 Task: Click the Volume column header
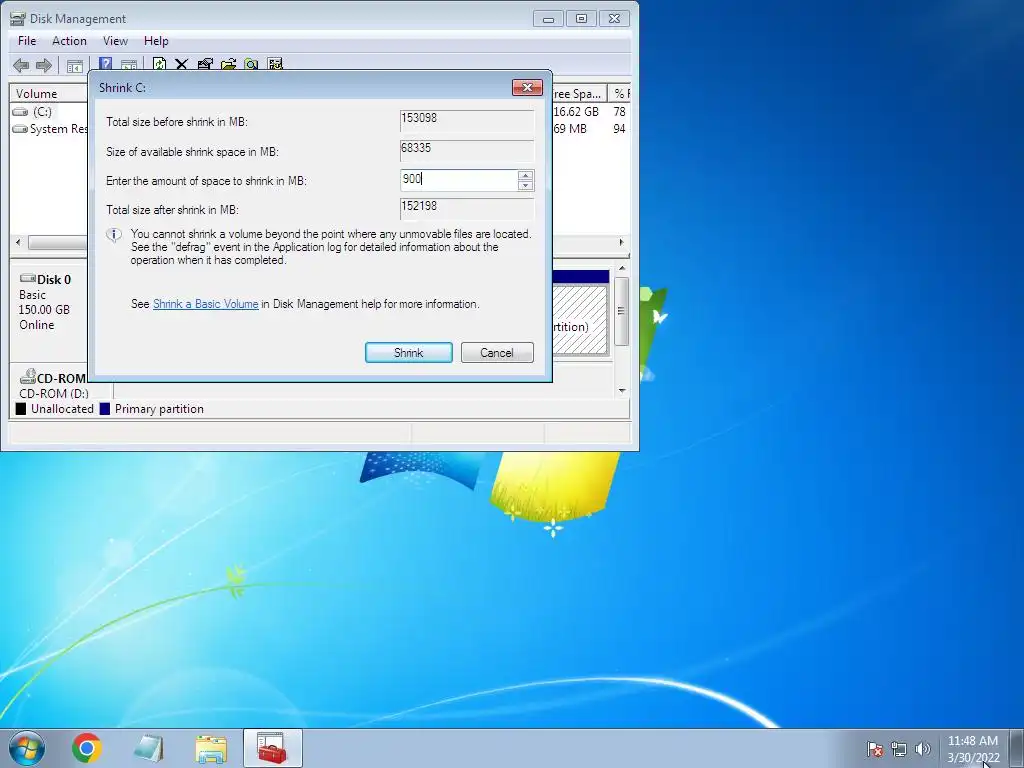click(48, 93)
